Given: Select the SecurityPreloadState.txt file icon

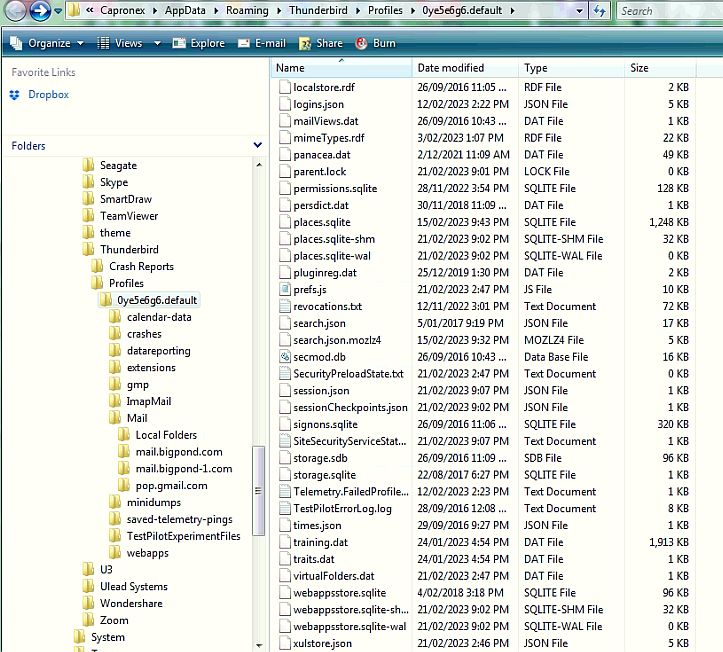Looking at the screenshot, I should [x=285, y=373].
